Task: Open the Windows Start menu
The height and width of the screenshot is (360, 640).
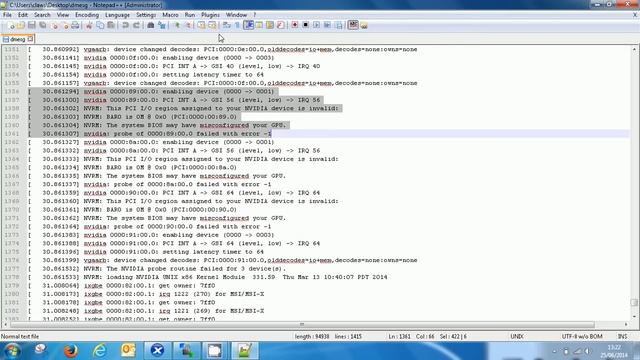Action: tap(12, 351)
